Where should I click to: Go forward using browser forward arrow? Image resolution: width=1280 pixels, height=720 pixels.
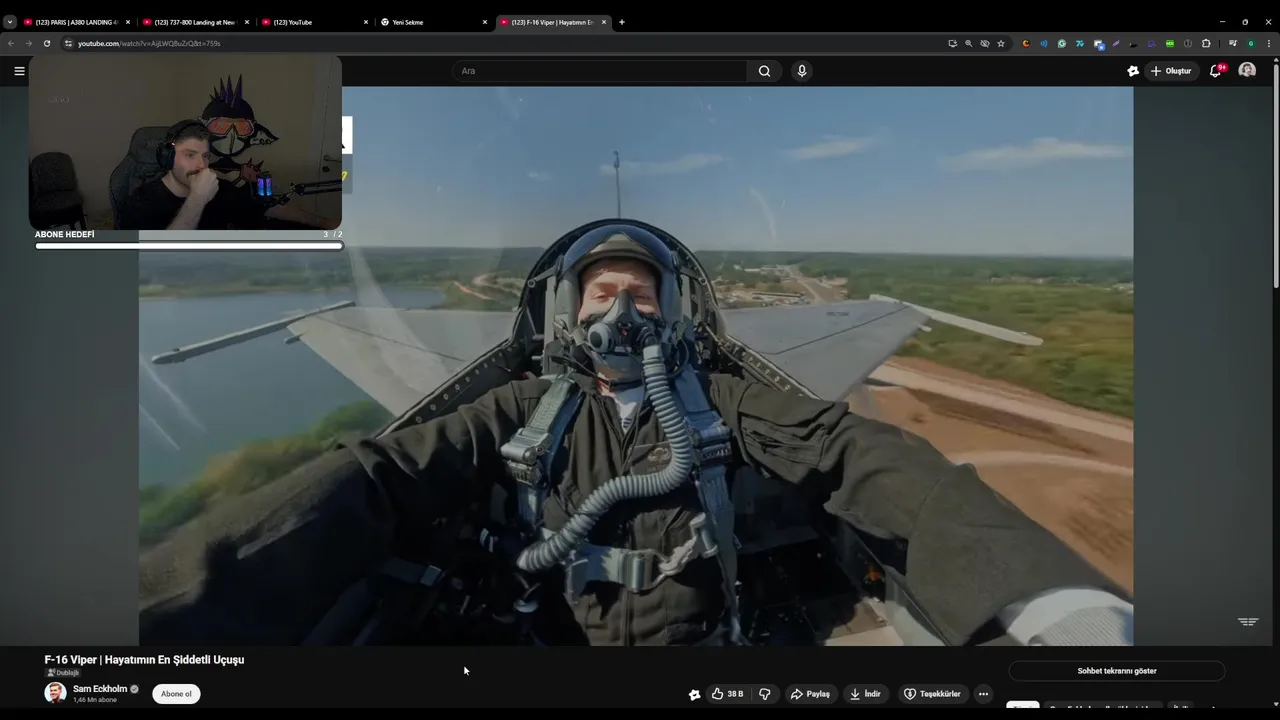[28, 43]
